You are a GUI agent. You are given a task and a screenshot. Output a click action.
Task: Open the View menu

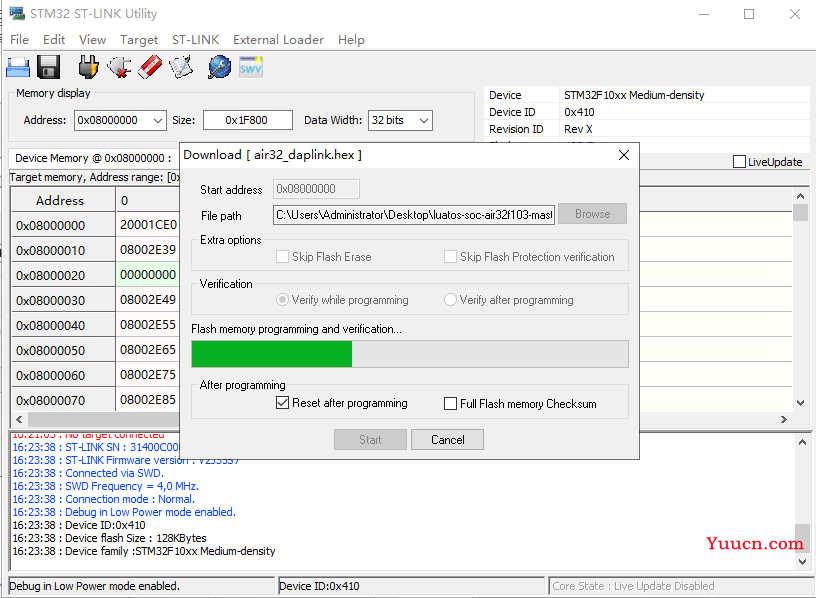(92, 40)
